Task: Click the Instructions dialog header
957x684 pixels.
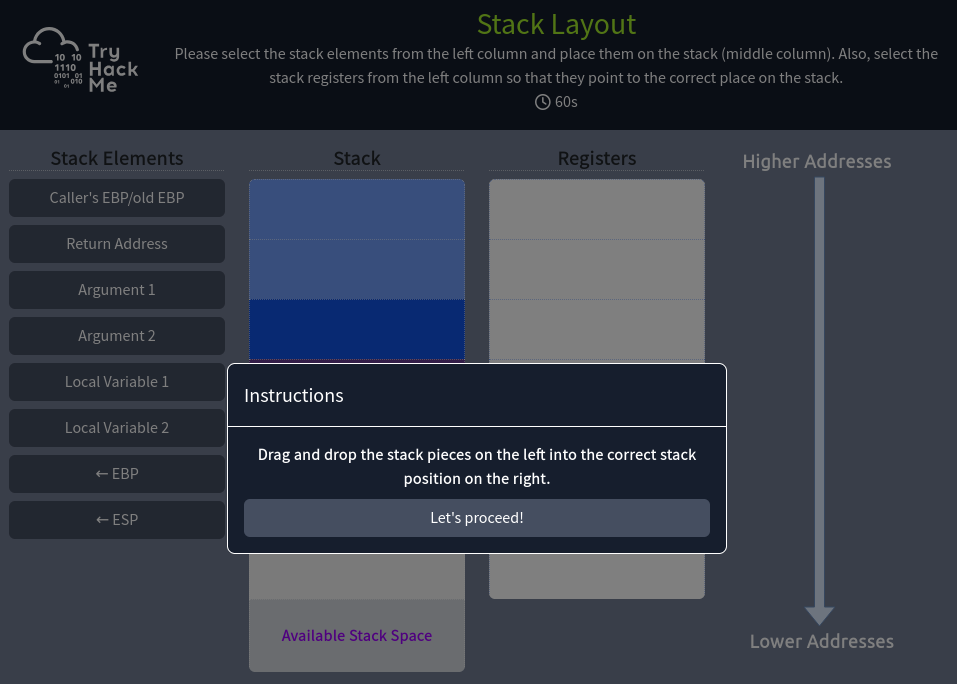Action: tap(476, 395)
